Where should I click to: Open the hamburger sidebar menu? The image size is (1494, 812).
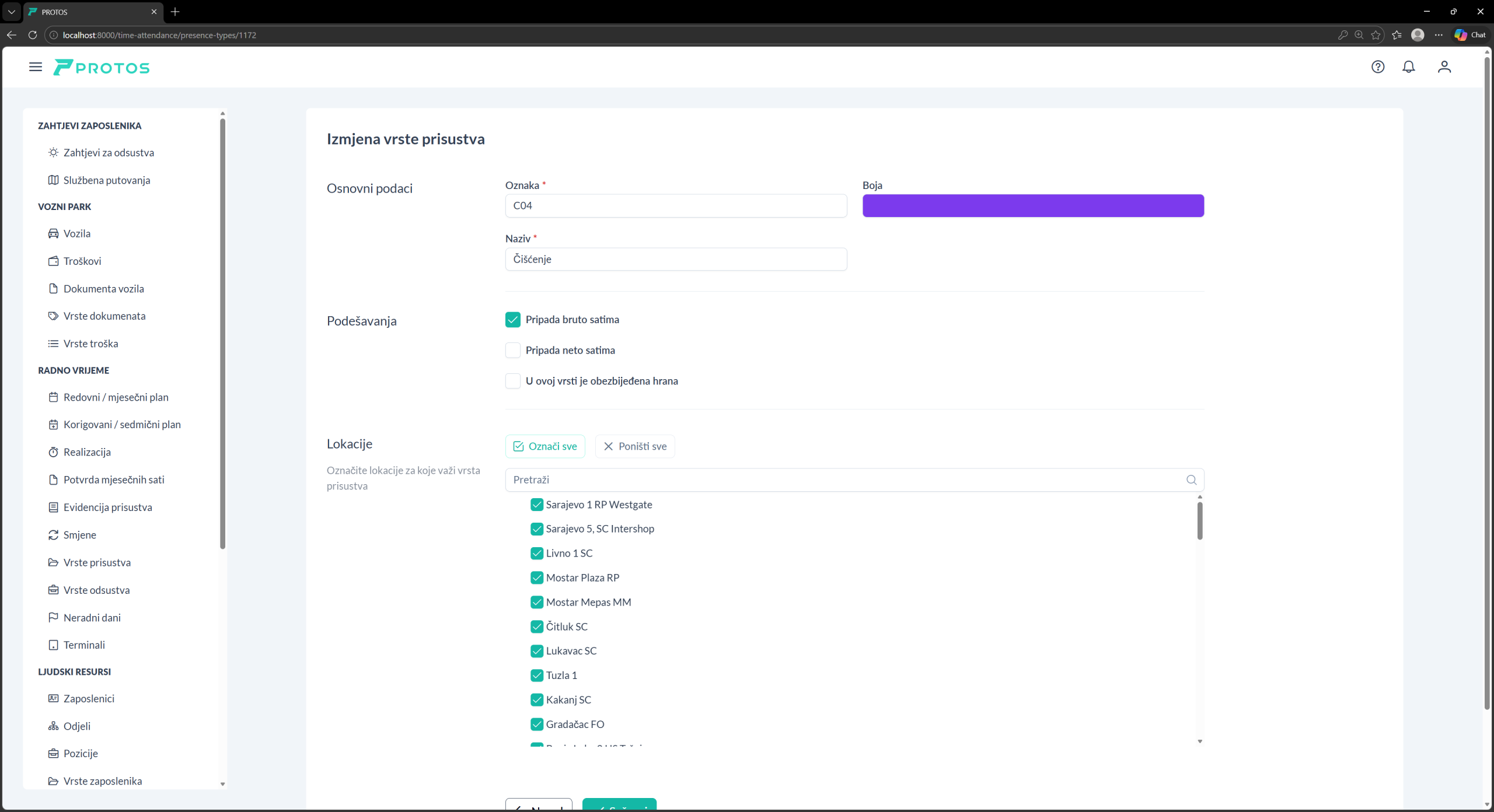pos(36,67)
